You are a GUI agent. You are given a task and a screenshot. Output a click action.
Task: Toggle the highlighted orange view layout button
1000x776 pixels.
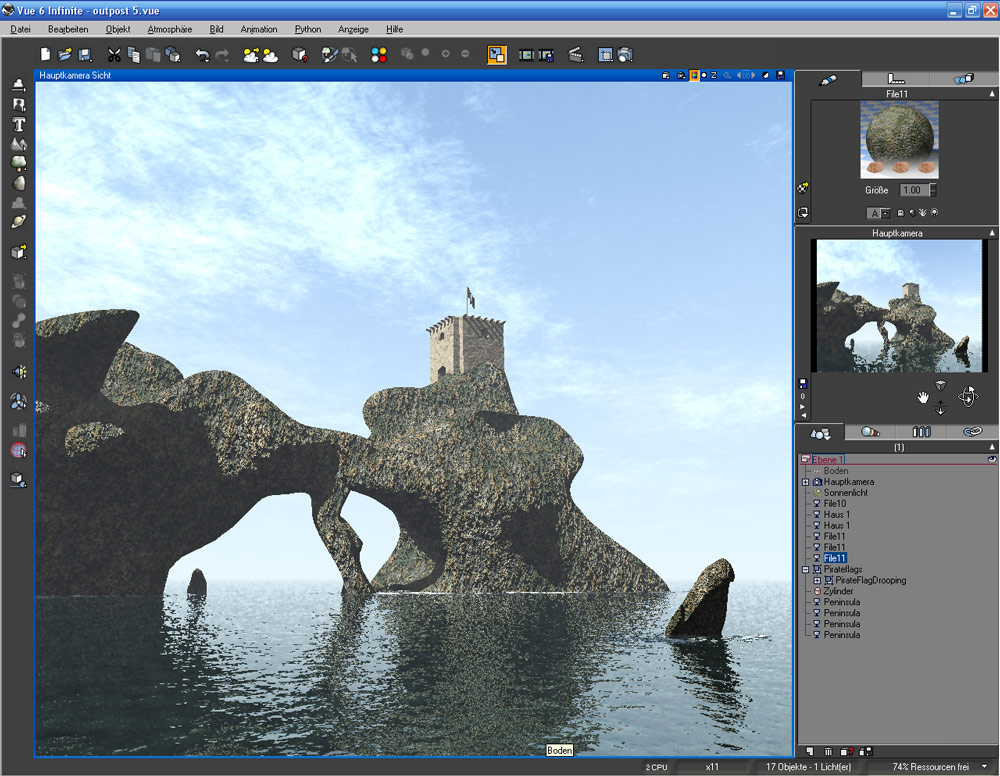(x=497, y=55)
